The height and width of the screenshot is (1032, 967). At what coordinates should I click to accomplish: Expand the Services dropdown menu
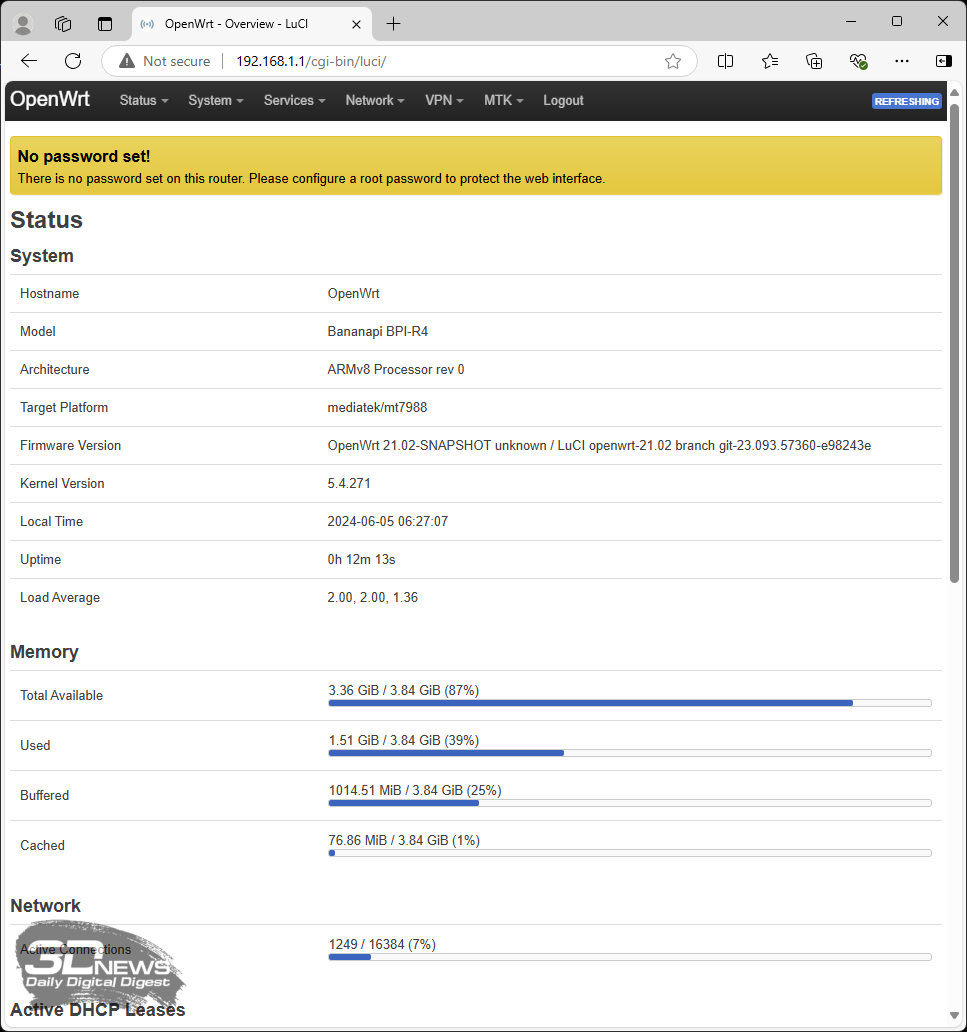tap(295, 101)
